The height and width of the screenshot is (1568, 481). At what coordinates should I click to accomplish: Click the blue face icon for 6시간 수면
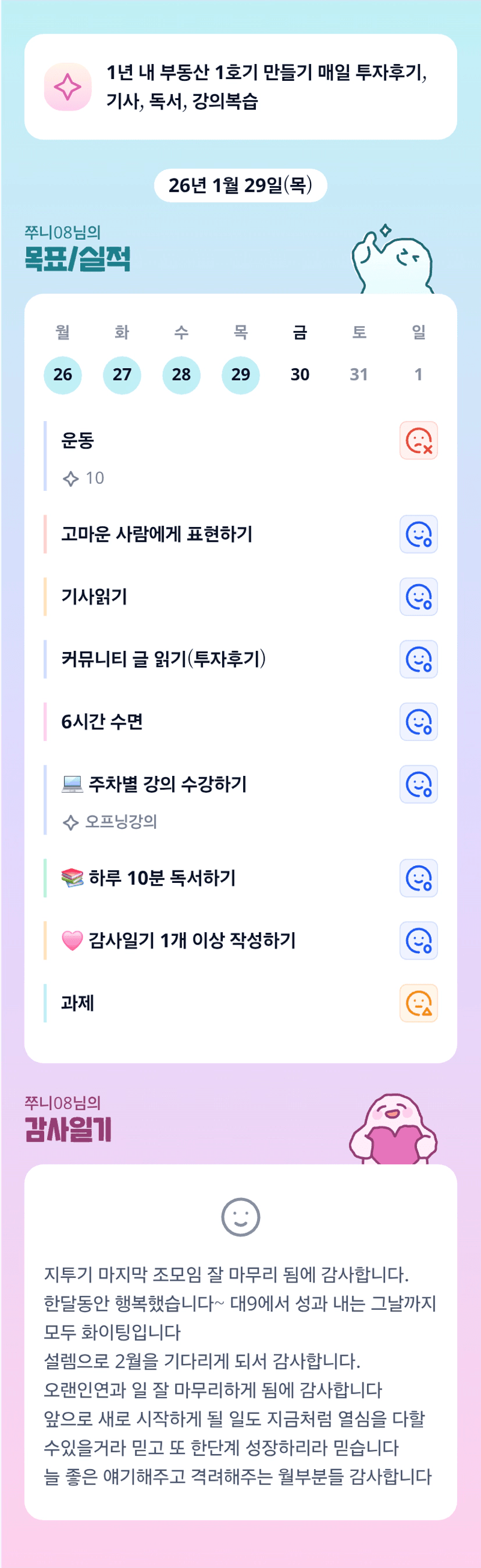(x=418, y=722)
